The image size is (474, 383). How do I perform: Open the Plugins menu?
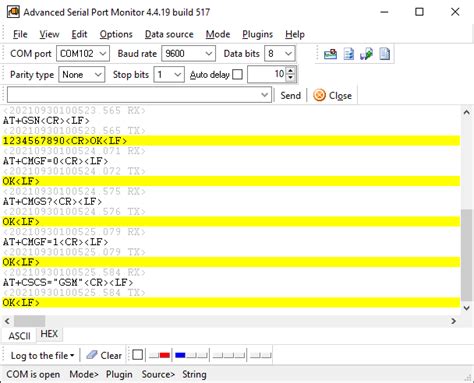[257, 34]
